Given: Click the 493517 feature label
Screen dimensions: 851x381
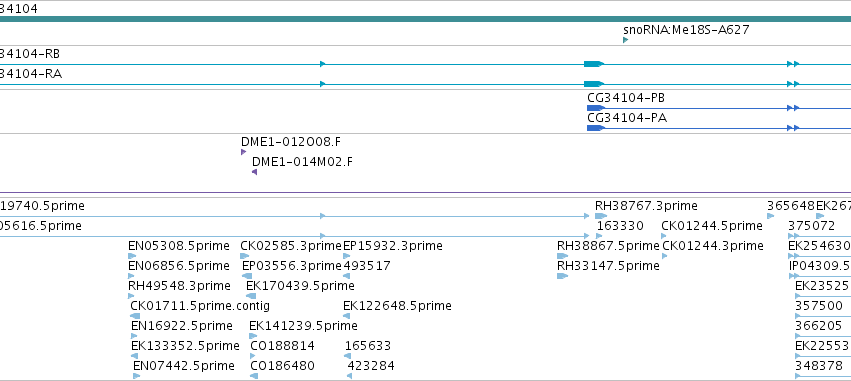Looking at the screenshot, I should coord(367,266).
